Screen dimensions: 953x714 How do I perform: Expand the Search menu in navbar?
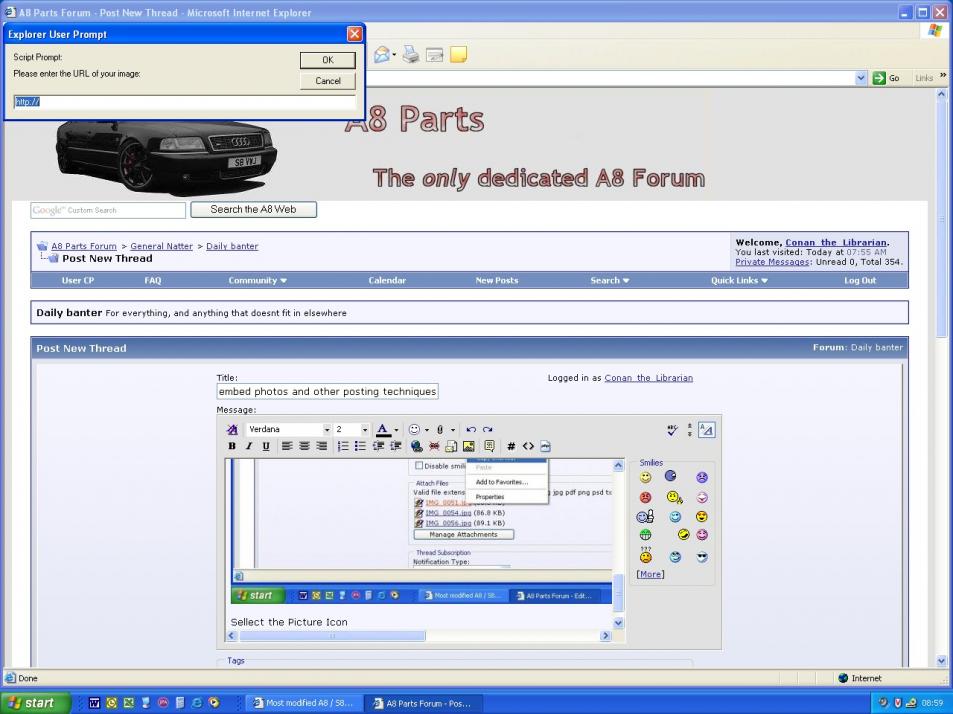coord(610,280)
